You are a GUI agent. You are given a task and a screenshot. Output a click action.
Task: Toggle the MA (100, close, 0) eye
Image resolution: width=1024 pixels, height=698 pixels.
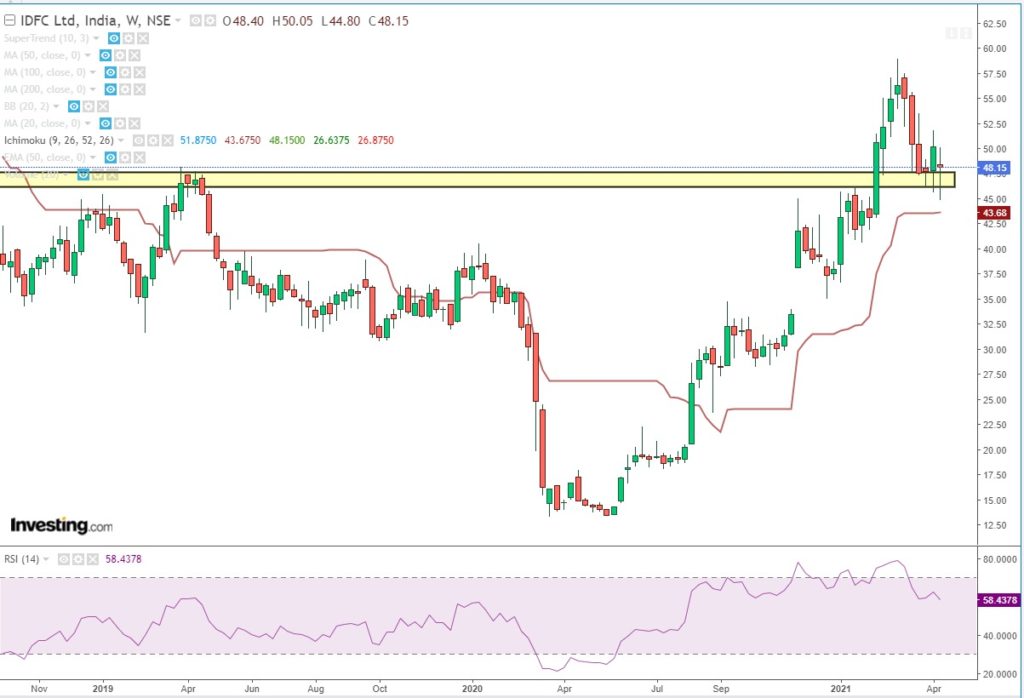110,72
